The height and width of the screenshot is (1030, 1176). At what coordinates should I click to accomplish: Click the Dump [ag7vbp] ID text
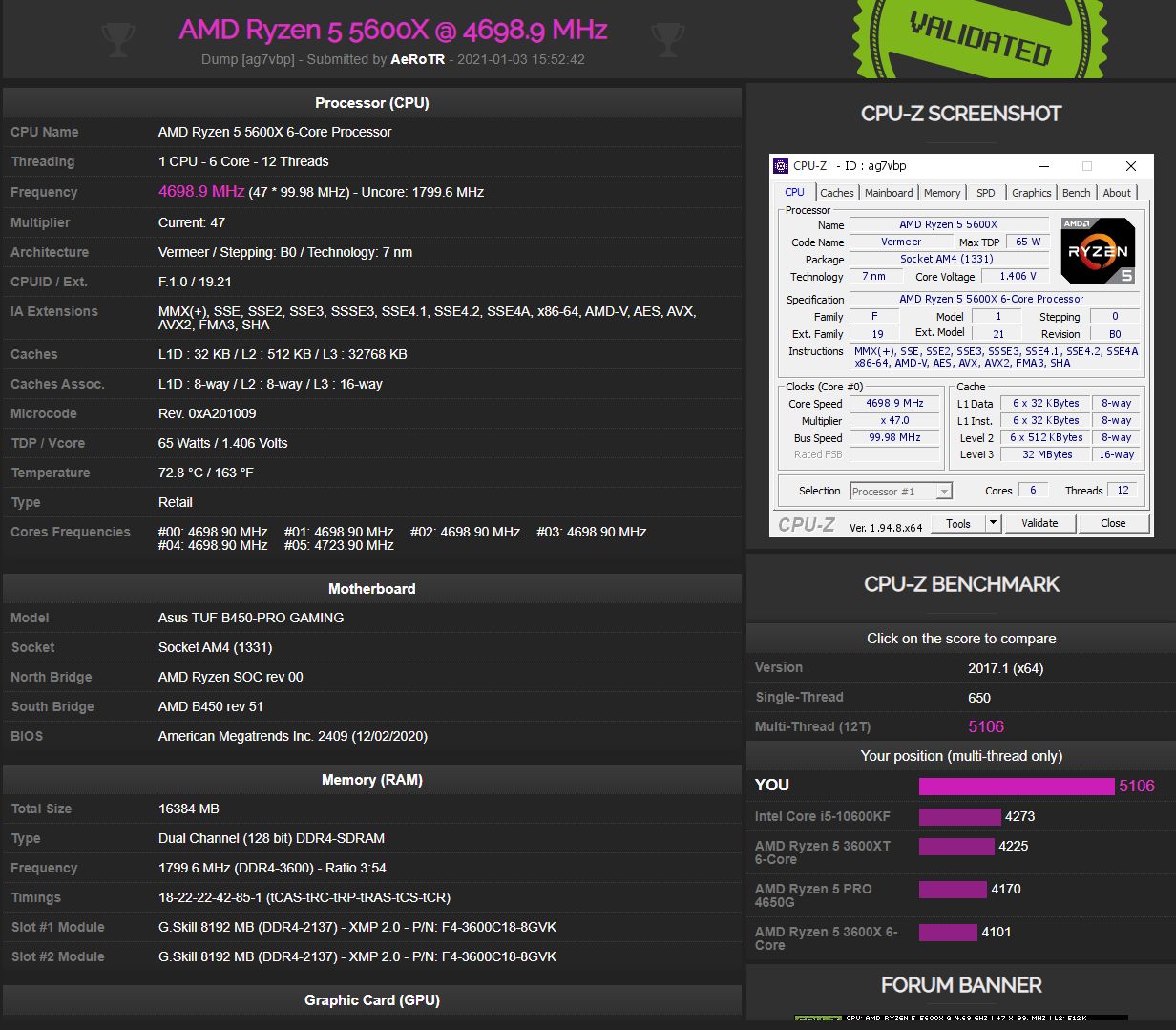pyautogui.click(x=246, y=59)
